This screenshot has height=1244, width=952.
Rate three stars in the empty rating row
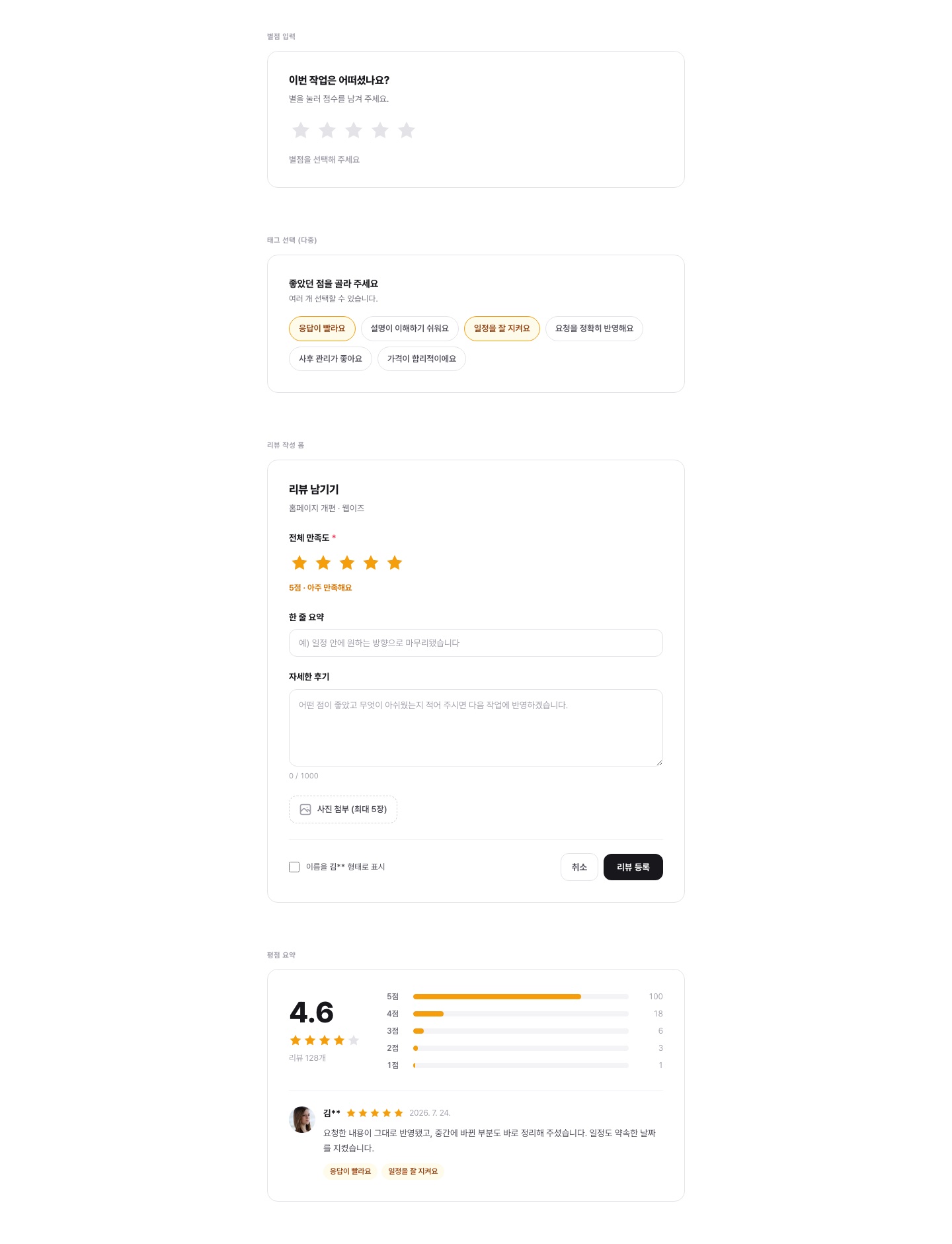(x=354, y=130)
